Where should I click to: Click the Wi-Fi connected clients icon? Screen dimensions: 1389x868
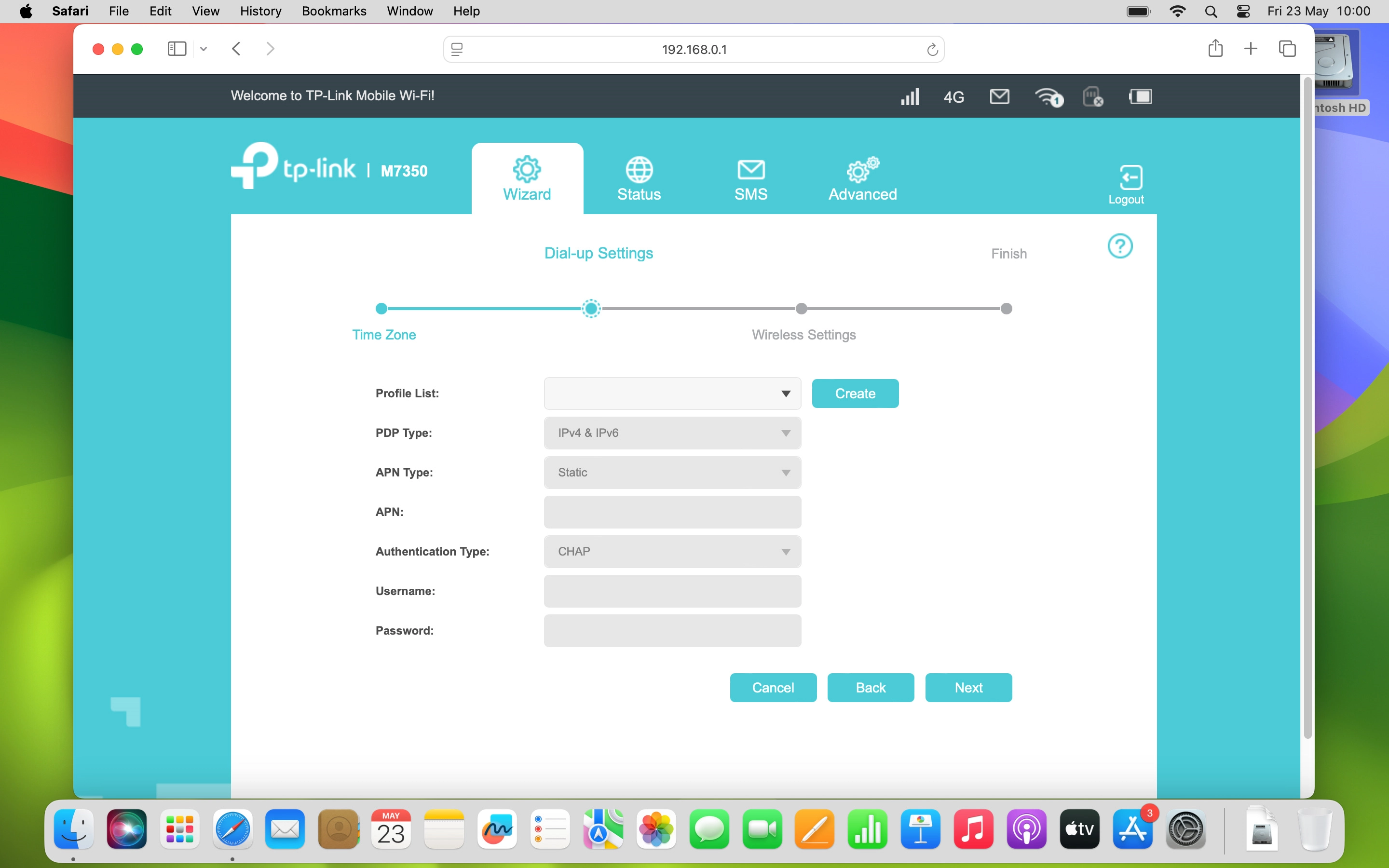(1048, 97)
